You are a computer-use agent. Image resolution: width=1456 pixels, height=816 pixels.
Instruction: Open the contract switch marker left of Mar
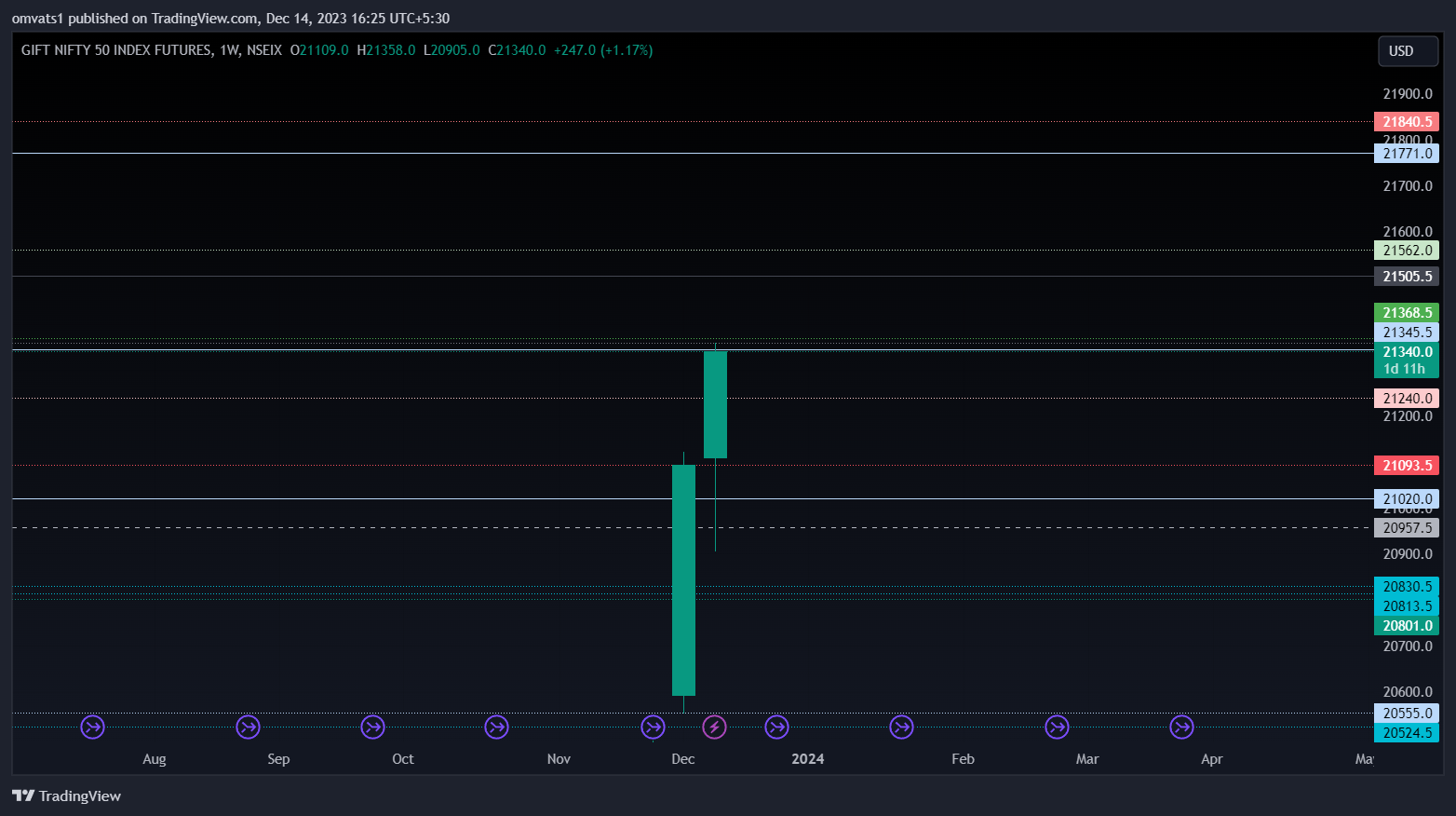click(x=1057, y=727)
